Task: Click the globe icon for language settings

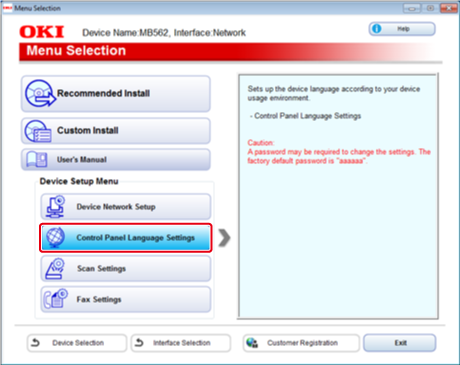Action: [55, 237]
